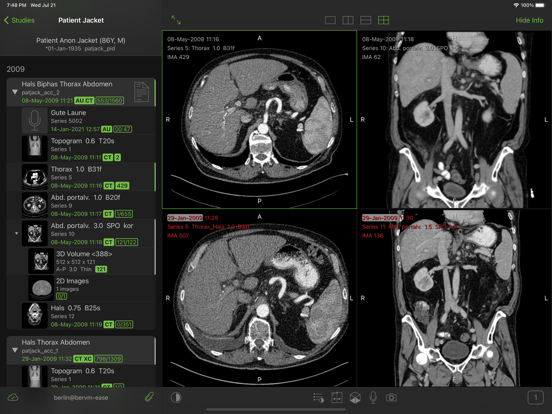
Task: Click Hide Info
Action: click(529, 20)
